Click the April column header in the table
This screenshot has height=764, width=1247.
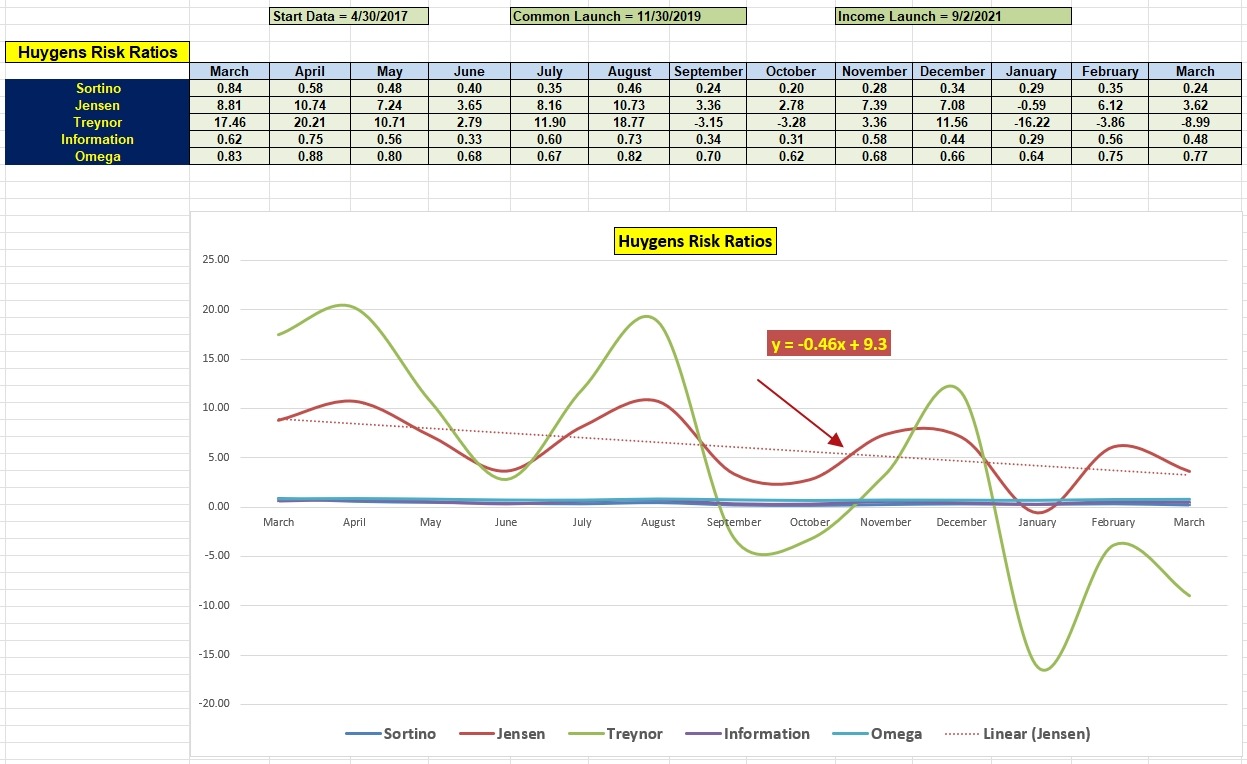[x=310, y=71]
